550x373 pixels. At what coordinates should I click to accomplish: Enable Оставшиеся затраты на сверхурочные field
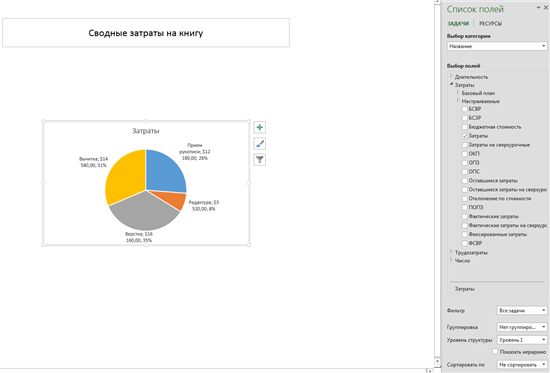coord(465,189)
